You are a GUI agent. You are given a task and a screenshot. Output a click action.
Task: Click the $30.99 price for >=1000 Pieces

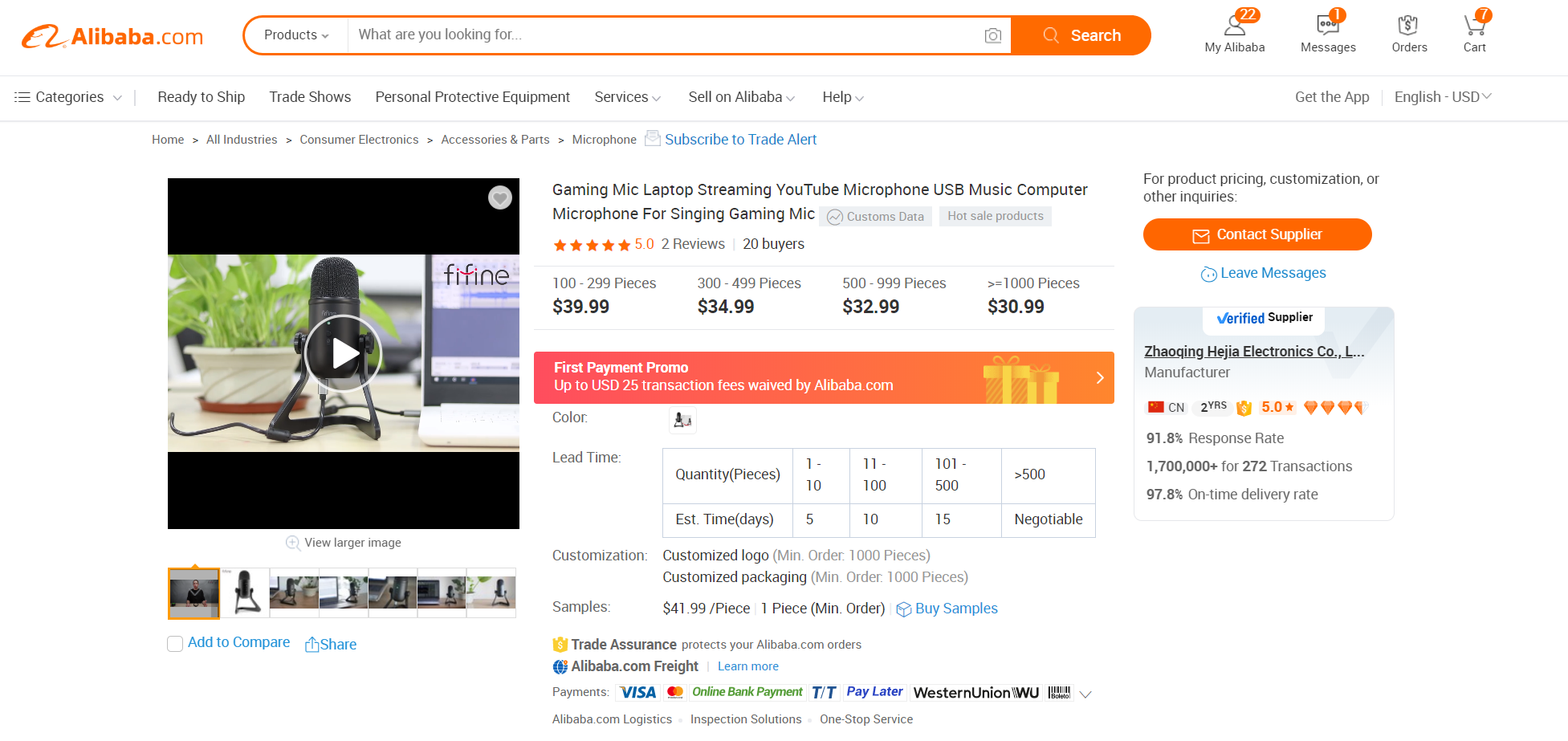tap(1016, 307)
